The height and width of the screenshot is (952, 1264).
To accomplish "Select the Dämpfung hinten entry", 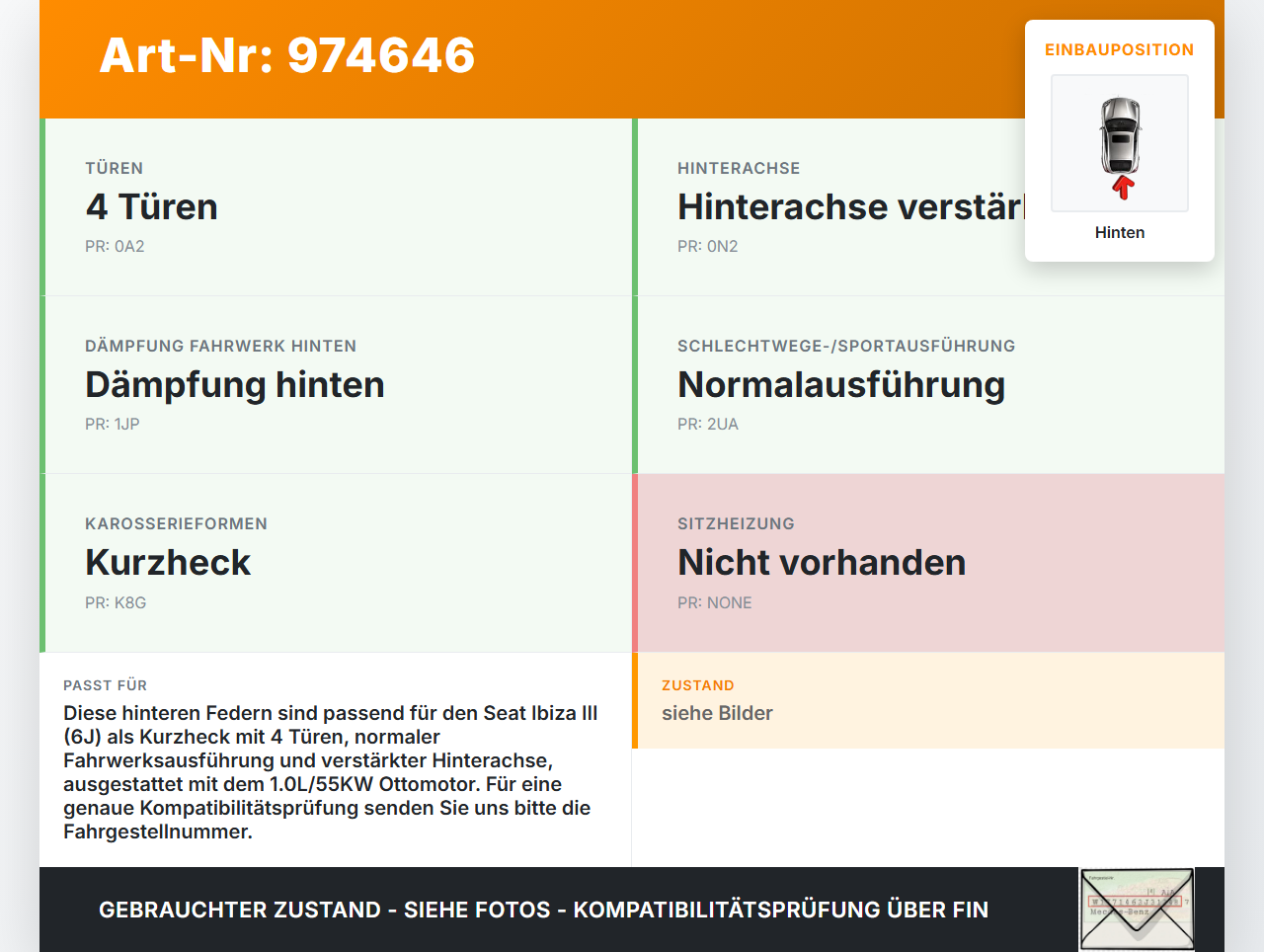I will (x=336, y=385).
